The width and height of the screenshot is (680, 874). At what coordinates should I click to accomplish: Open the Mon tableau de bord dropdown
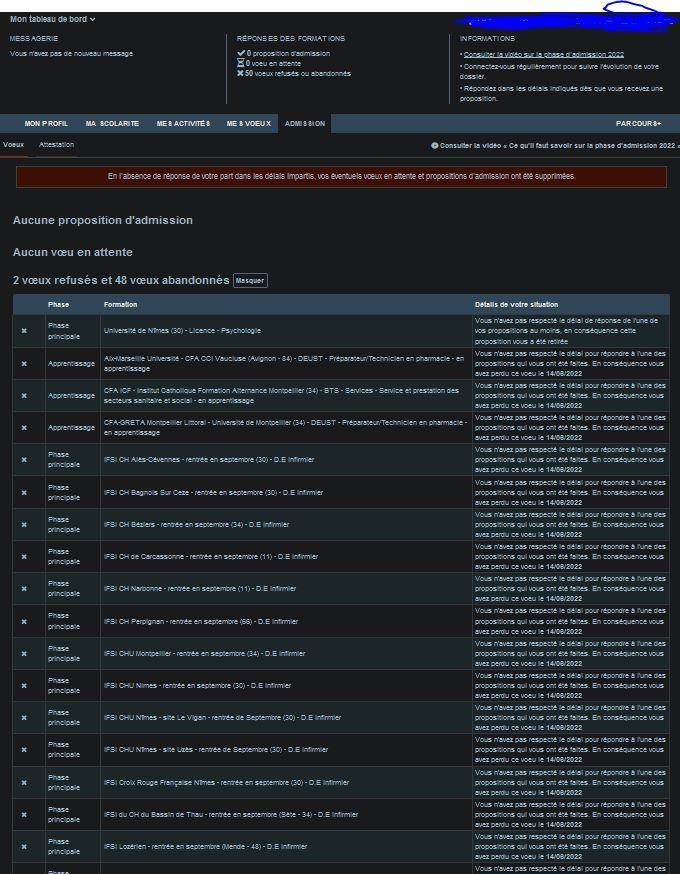52,19
